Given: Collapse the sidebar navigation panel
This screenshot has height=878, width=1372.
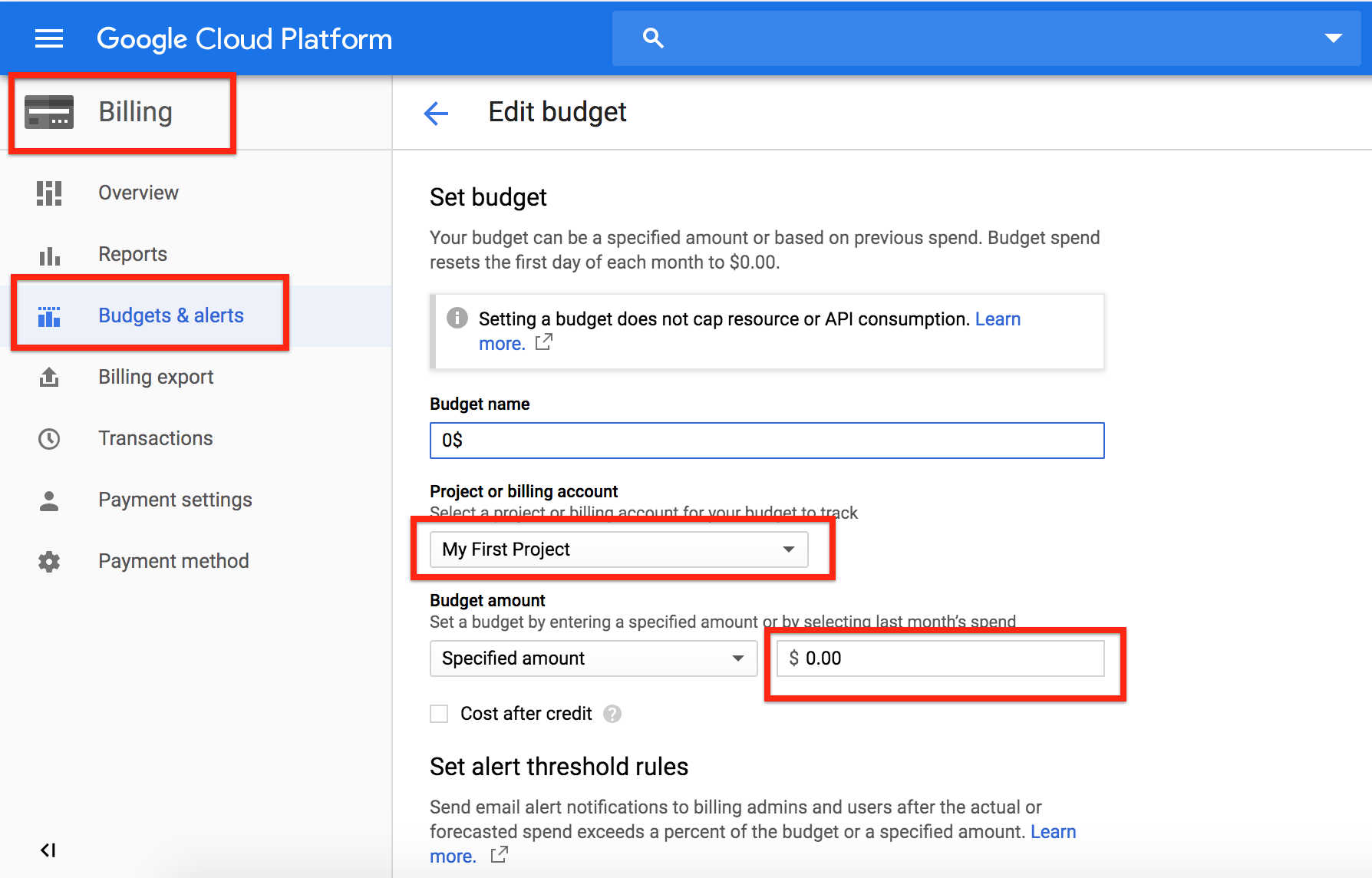Looking at the screenshot, I should pos(48,850).
